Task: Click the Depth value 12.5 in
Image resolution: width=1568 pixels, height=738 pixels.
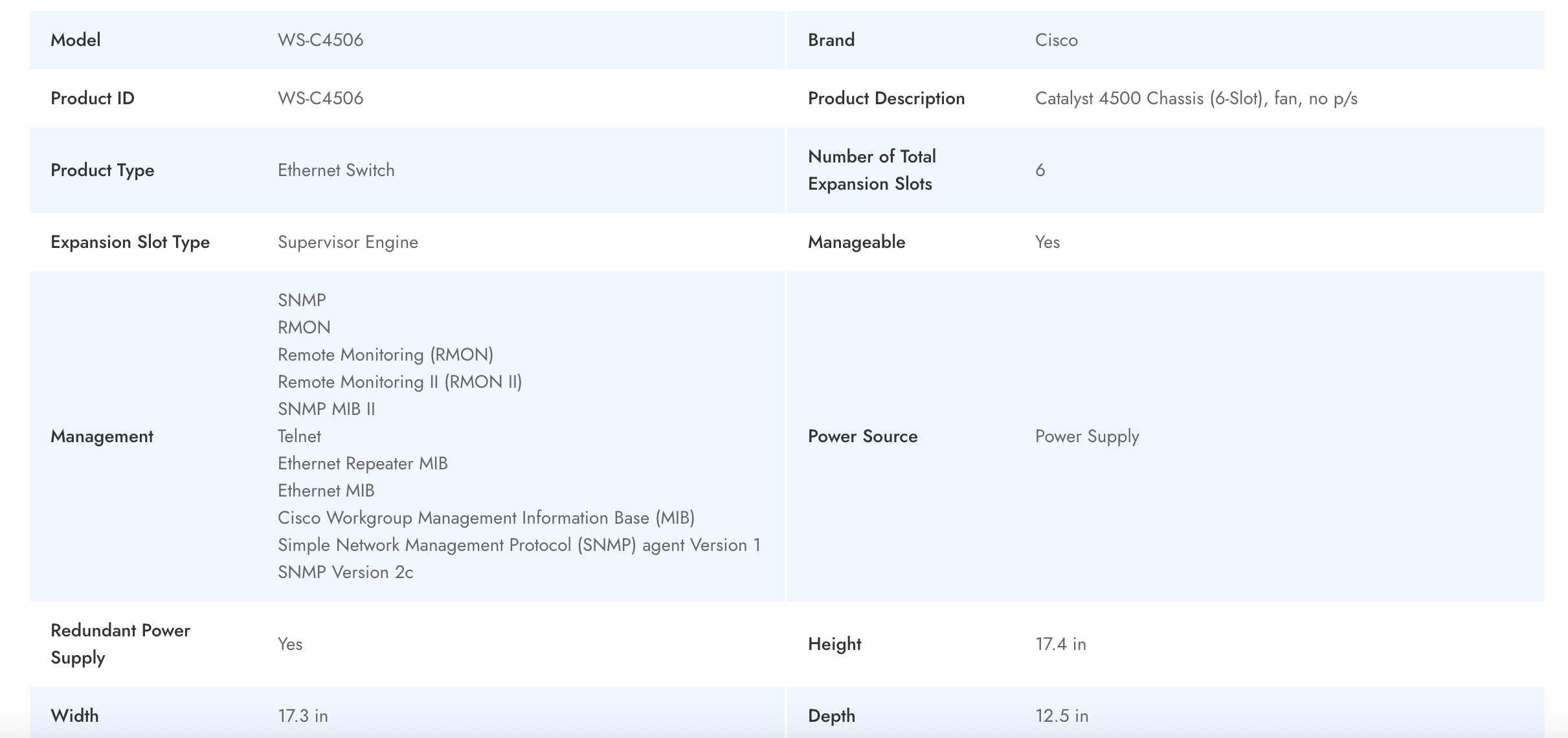Action: pos(1062,716)
